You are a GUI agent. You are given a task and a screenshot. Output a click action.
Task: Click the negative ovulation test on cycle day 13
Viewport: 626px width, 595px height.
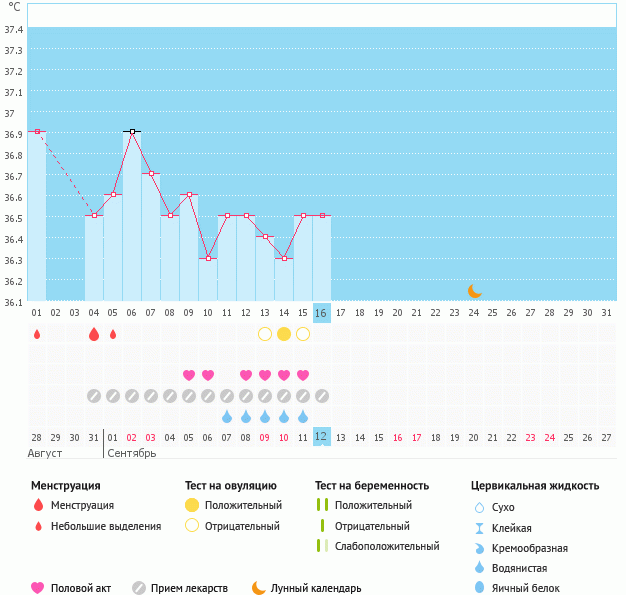[x=265, y=334]
